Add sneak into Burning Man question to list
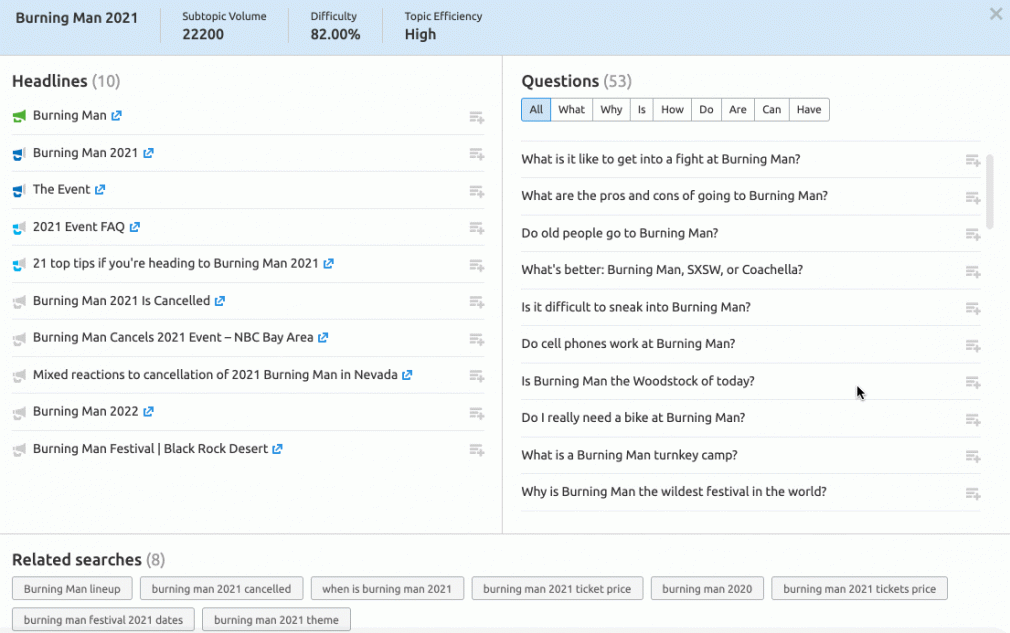 click(x=973, y=309)
